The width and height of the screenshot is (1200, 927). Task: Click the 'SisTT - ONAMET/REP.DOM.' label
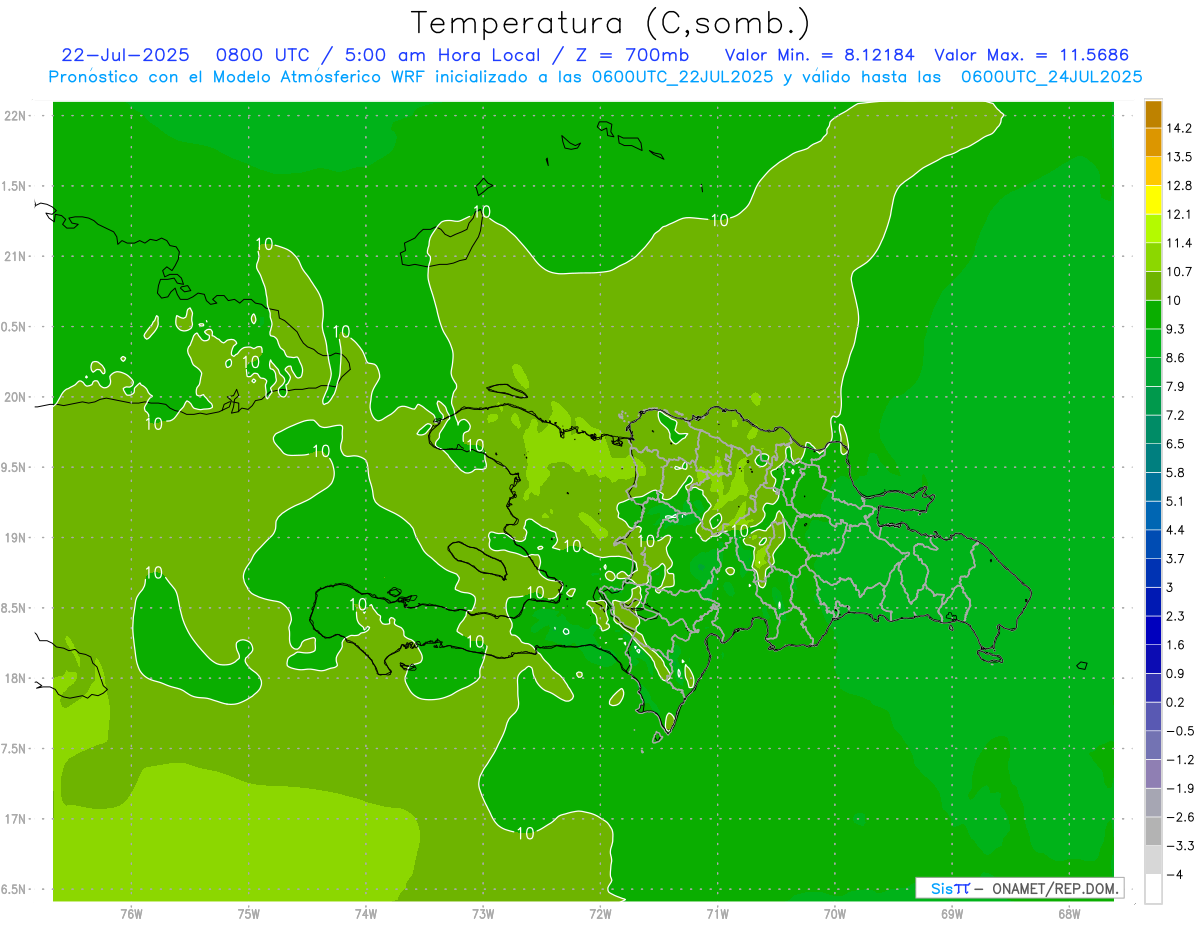tap(1019, 888)
